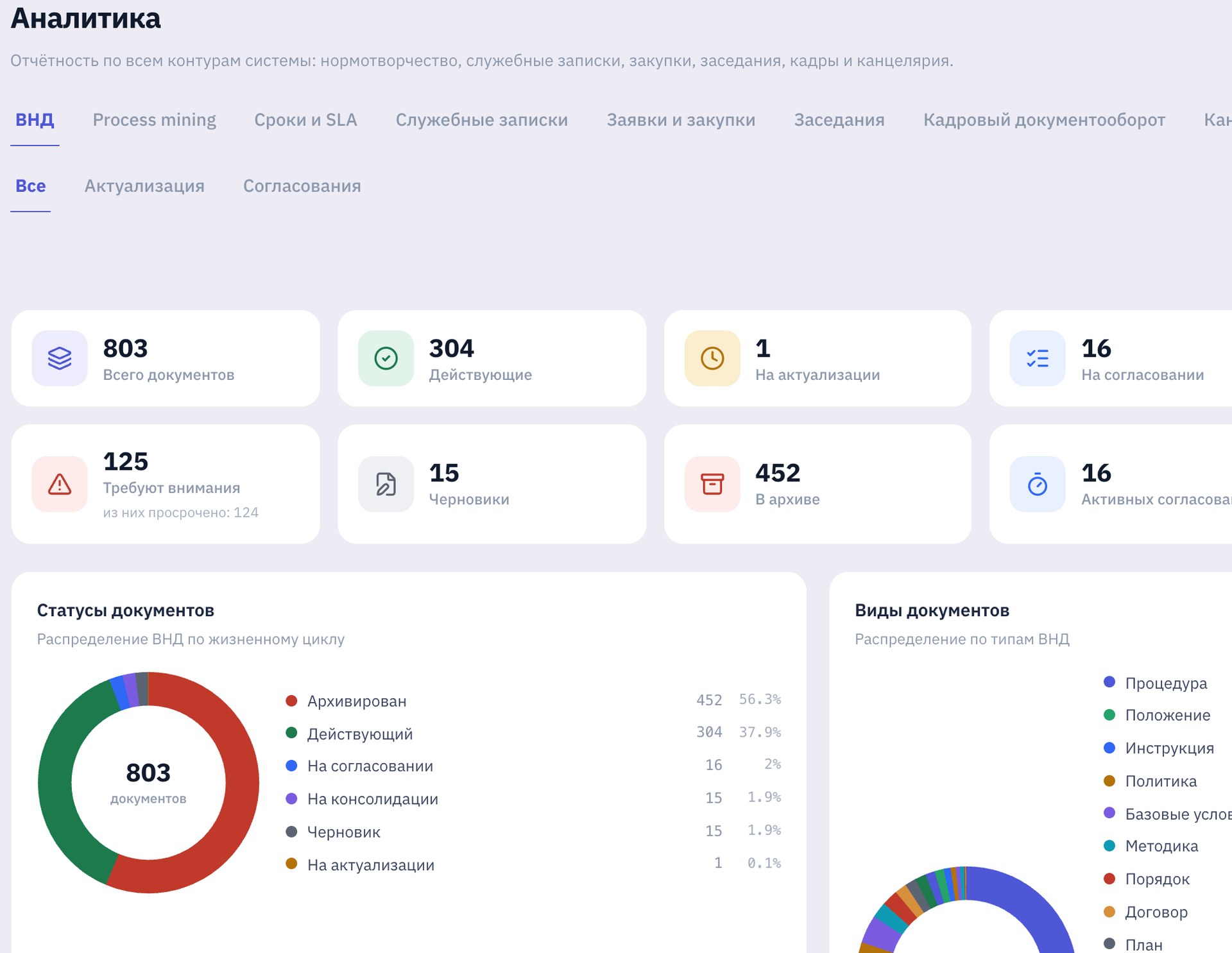Select the Согласования sub-tab
Image resolution: width=1232 pixels, height=953 pixels.
point(302,186)
